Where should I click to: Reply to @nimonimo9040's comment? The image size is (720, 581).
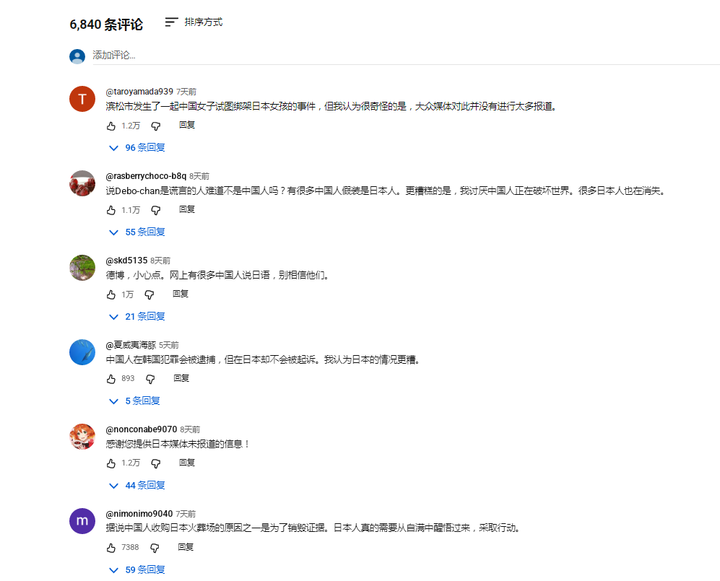tap(186, 547)
